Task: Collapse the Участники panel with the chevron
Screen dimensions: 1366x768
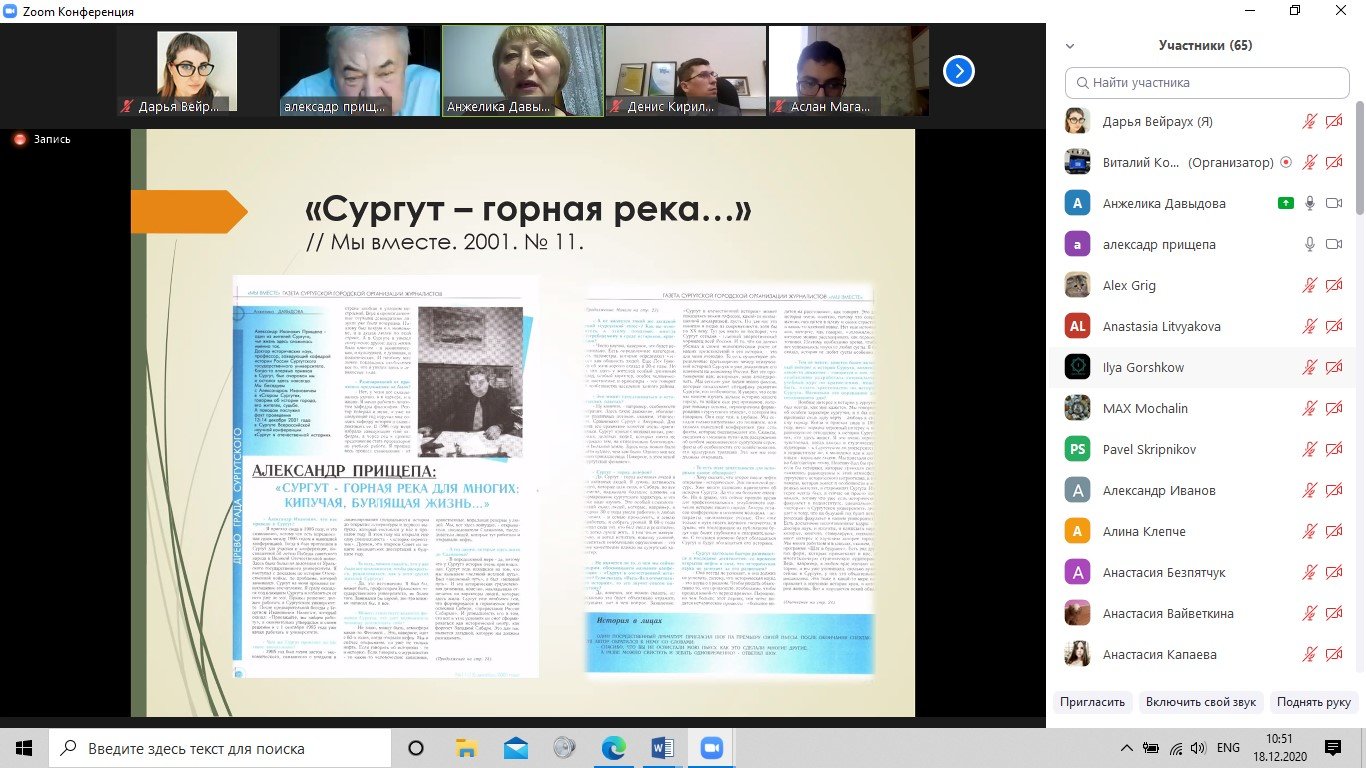Action: (1070, 46)
